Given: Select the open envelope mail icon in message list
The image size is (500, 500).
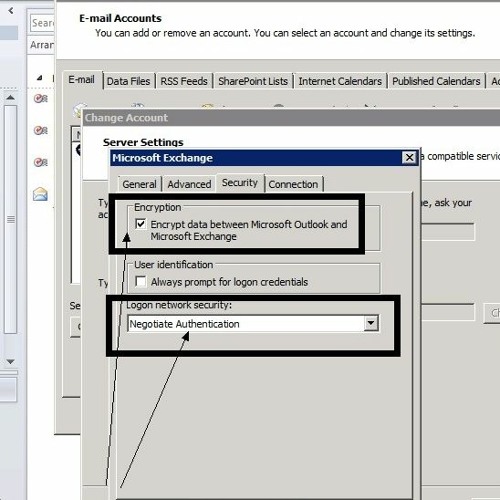Looking at the screenshot, I should (40, 194).
